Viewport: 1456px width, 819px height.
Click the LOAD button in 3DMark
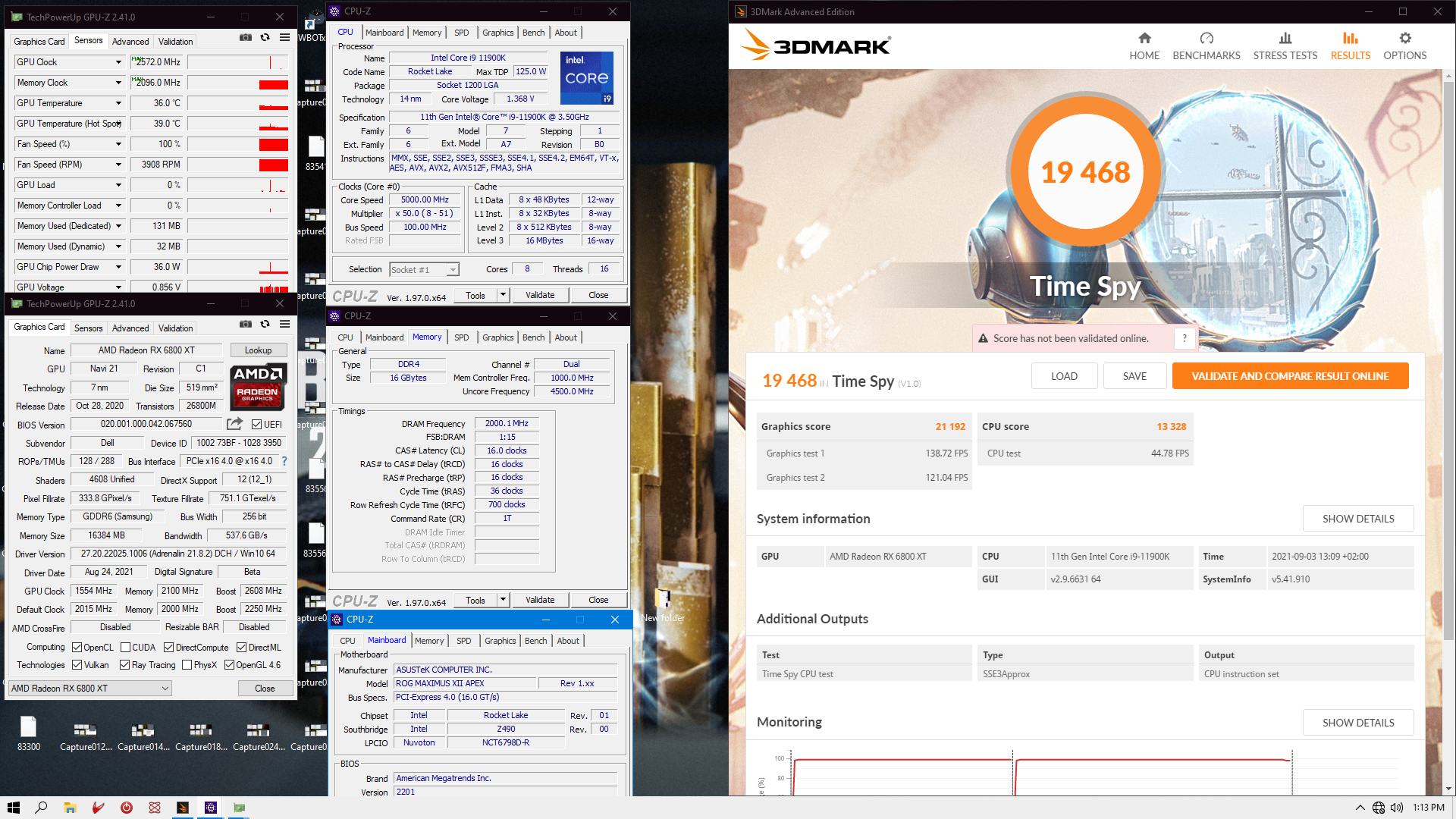coord(1063,376)
